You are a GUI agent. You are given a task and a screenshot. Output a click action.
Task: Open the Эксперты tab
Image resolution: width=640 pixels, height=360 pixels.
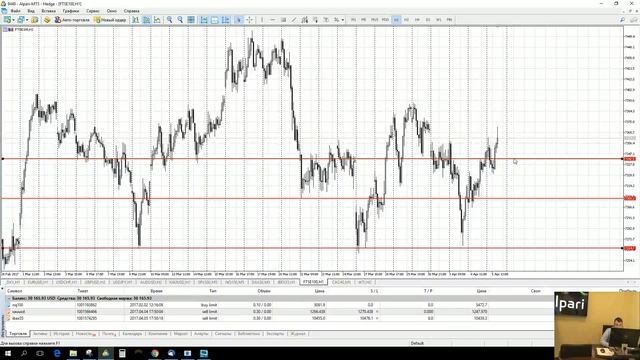[x=275, y=334]
